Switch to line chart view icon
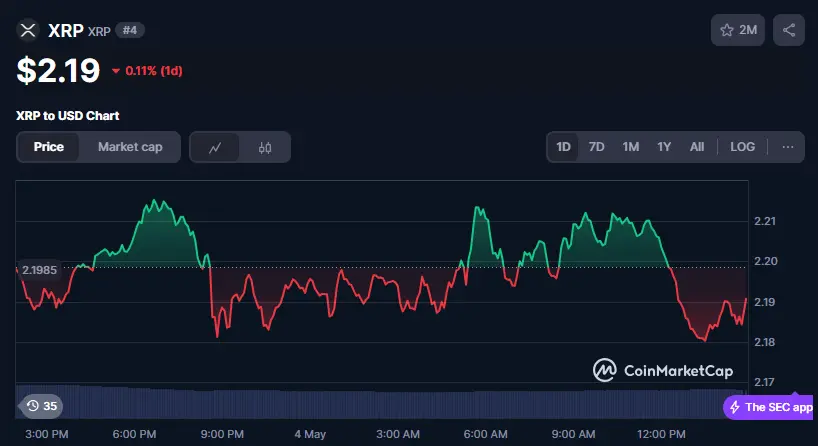This screenshot has height=446, width=818. [x=215, y=148]
